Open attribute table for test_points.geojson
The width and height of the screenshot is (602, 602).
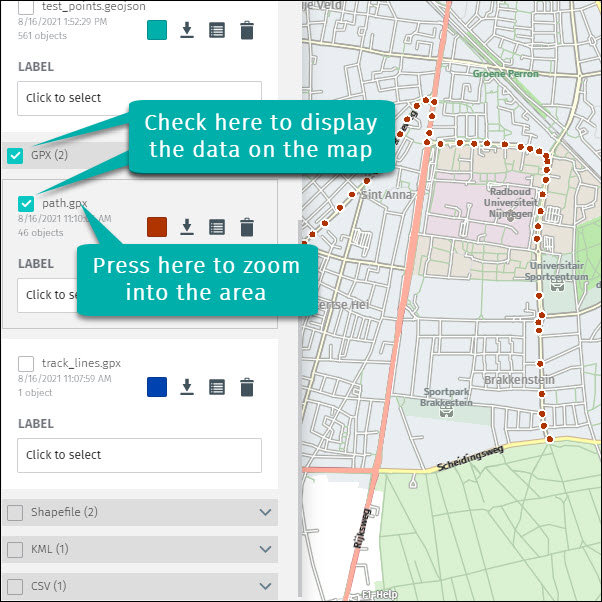pos(217,30)
